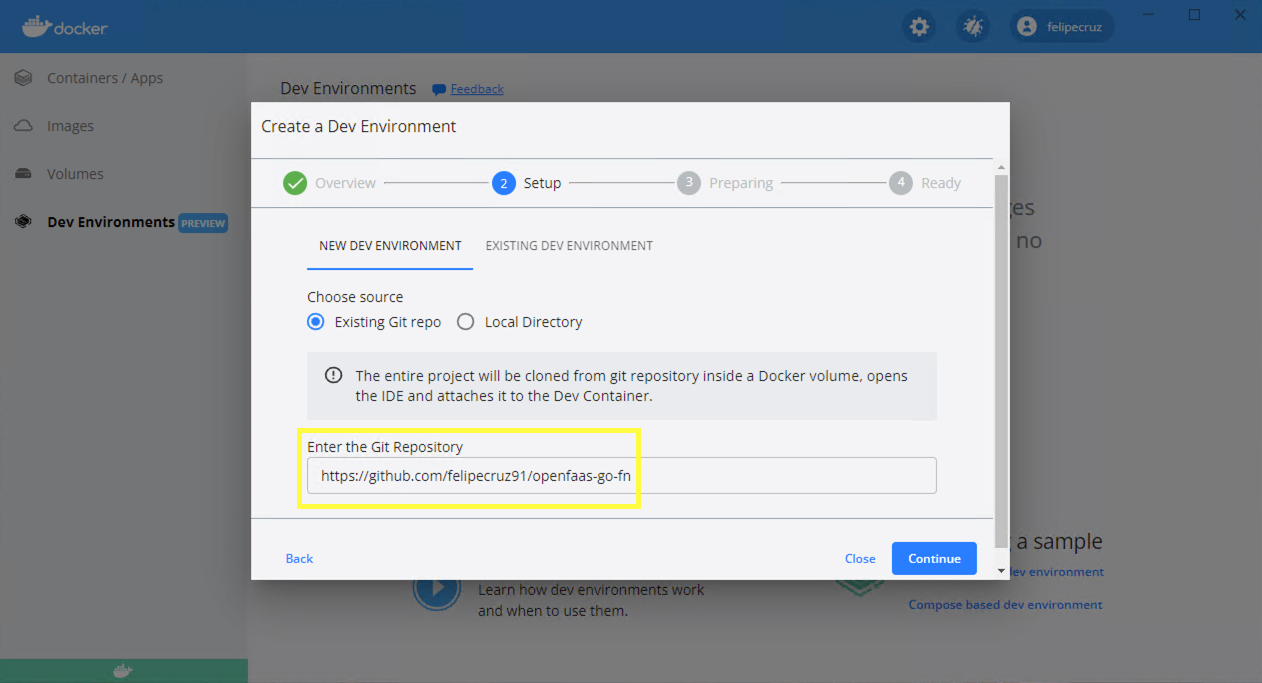This screenshot has height=683, width=1262.
Task: Click the completed Overview step checkmark
Action: 294,182
